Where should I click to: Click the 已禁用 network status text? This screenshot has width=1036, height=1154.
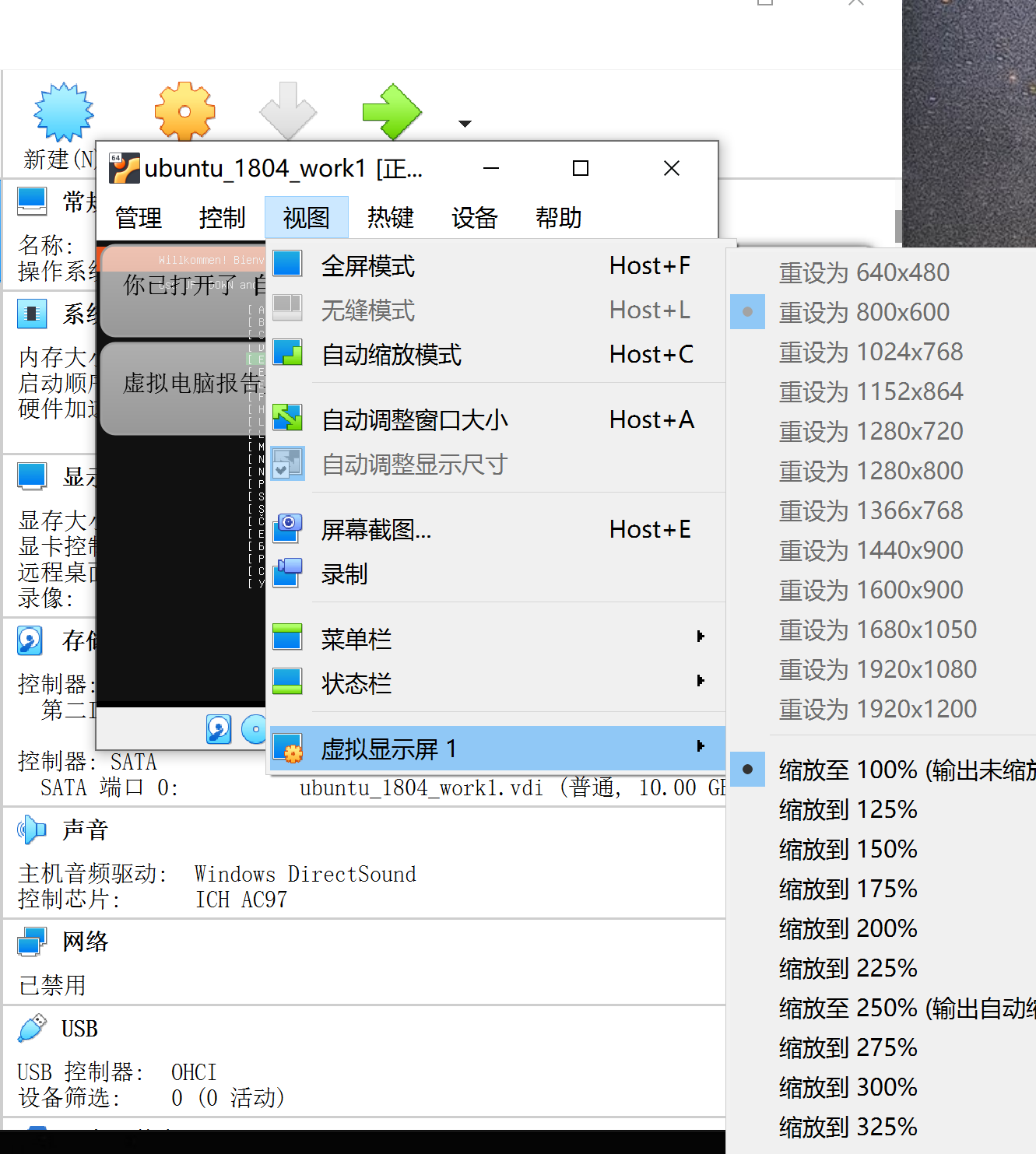pos(52,986)
